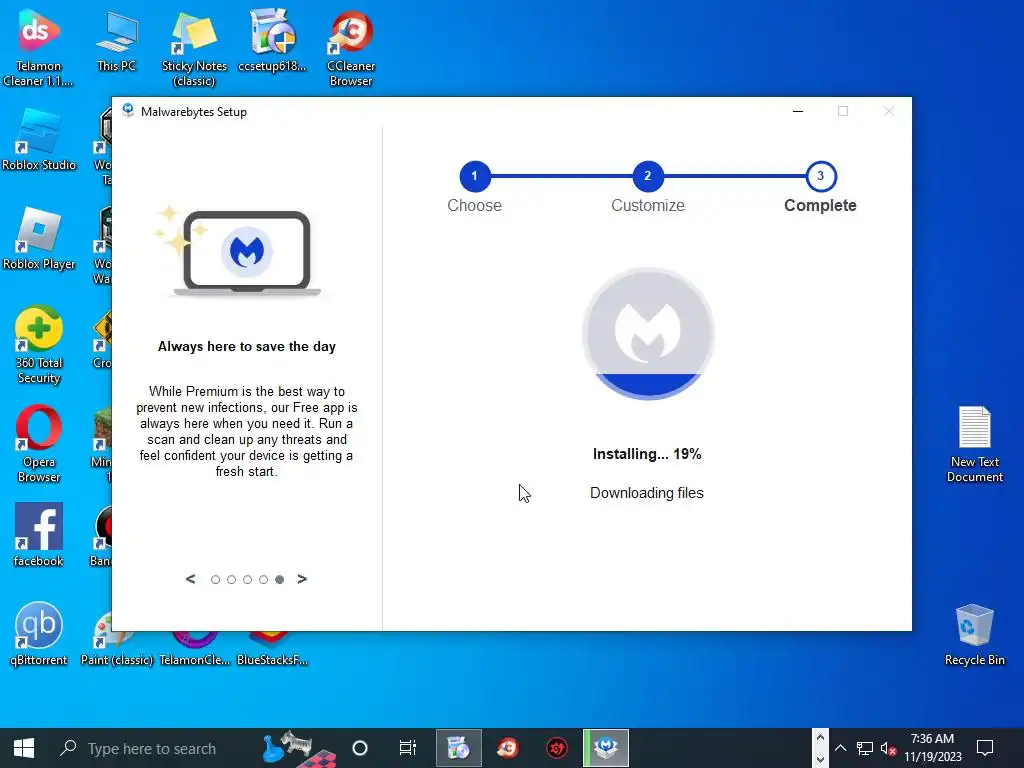Open network status tray icon
Viewport: 1024px width, 768px height.
pos(865,748)
